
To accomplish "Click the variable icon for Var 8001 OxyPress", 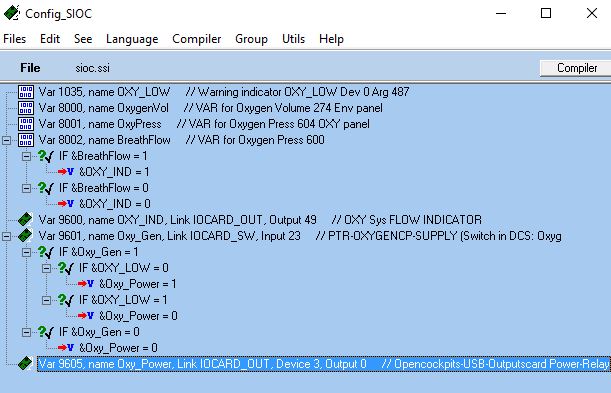I will click(26, 124).
